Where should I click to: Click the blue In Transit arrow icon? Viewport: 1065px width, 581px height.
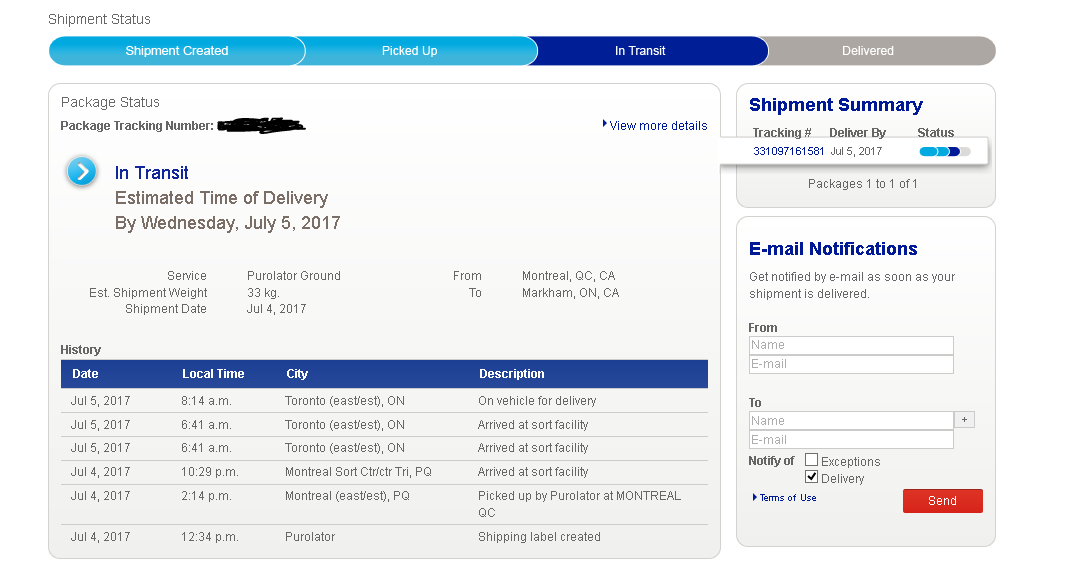(x=82, y=172)
